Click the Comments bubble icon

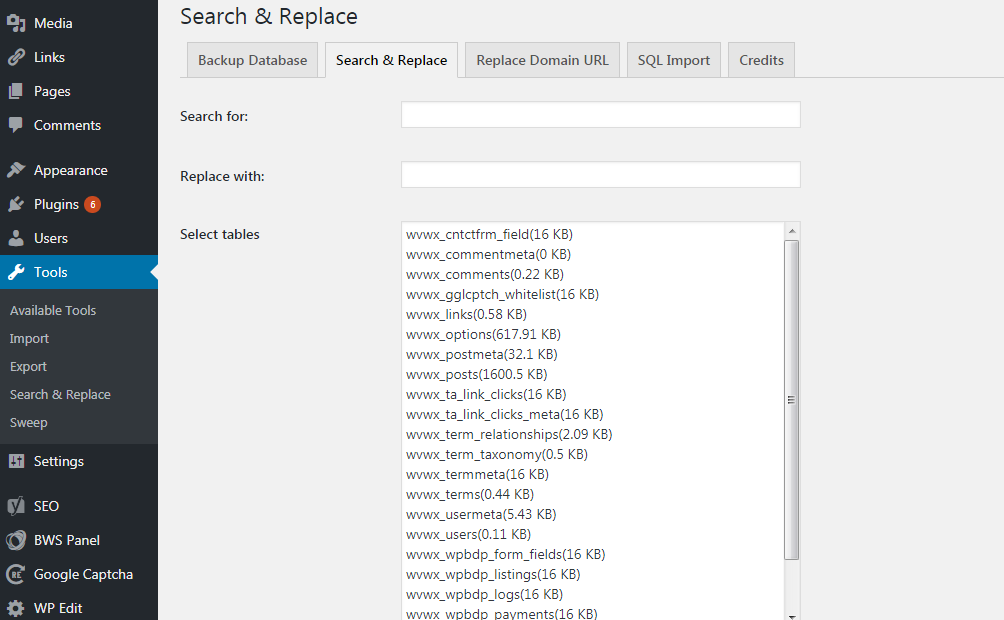click(16, 125)
